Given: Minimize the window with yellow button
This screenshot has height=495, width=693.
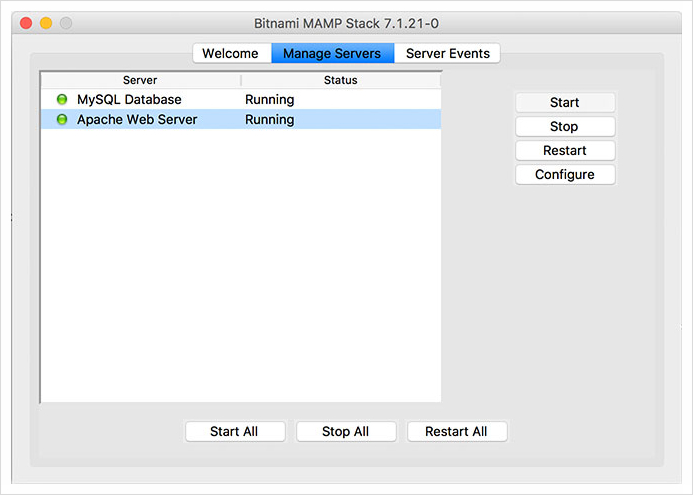Looking at the screenshot, I should tap(46, 23).
